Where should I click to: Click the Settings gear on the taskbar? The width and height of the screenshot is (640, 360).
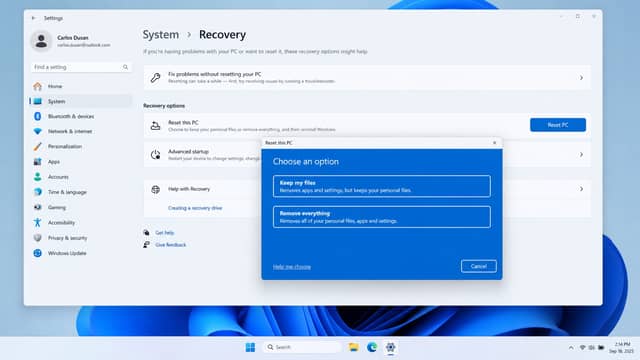[391, 347]
